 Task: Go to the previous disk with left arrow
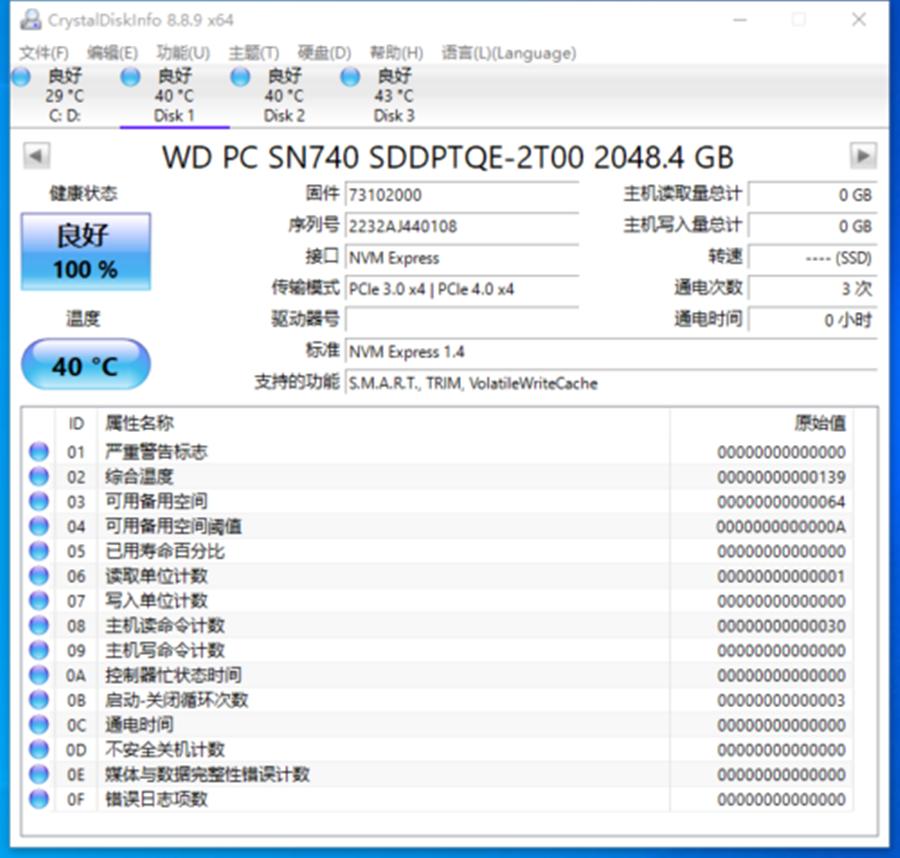36,156
